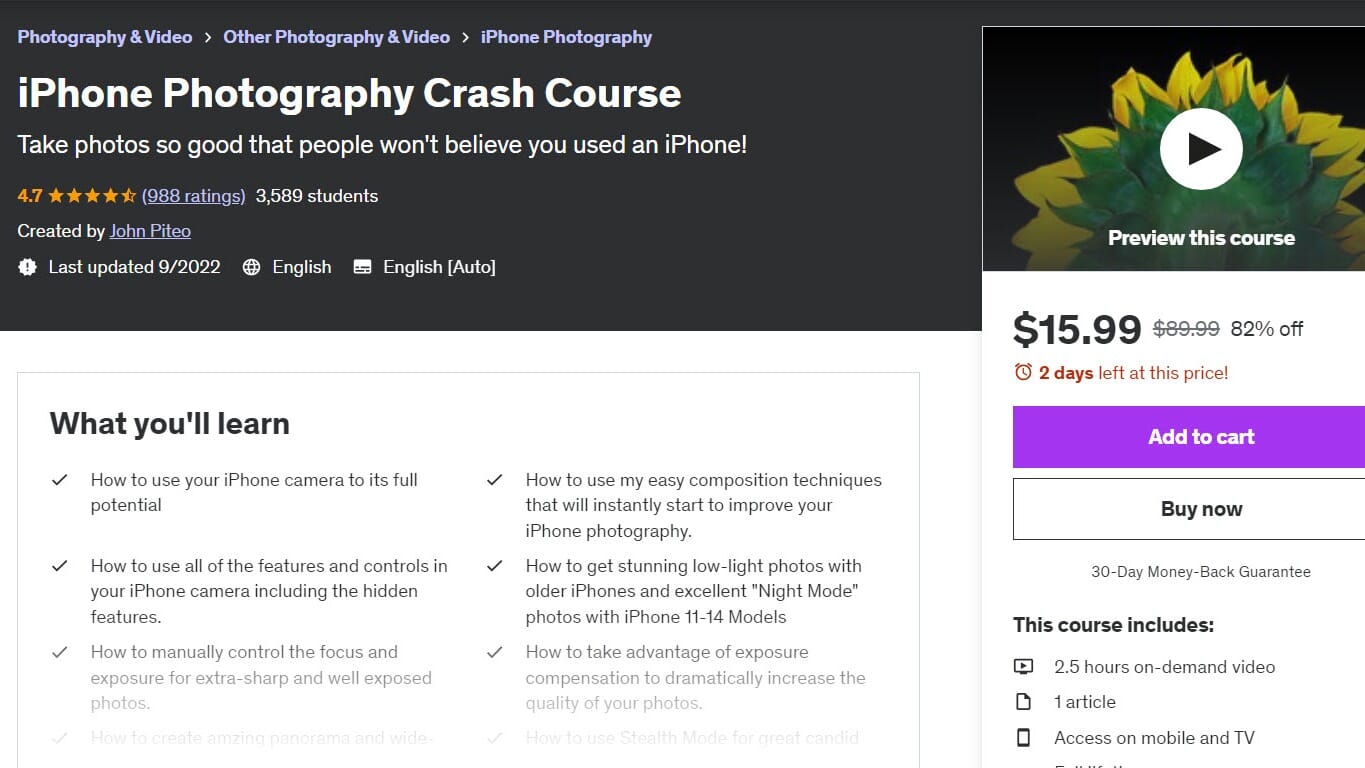1365x768 pixels.
Task: Click the globe icon next to English
Action: pyautogui.click(x=249, y=267)
